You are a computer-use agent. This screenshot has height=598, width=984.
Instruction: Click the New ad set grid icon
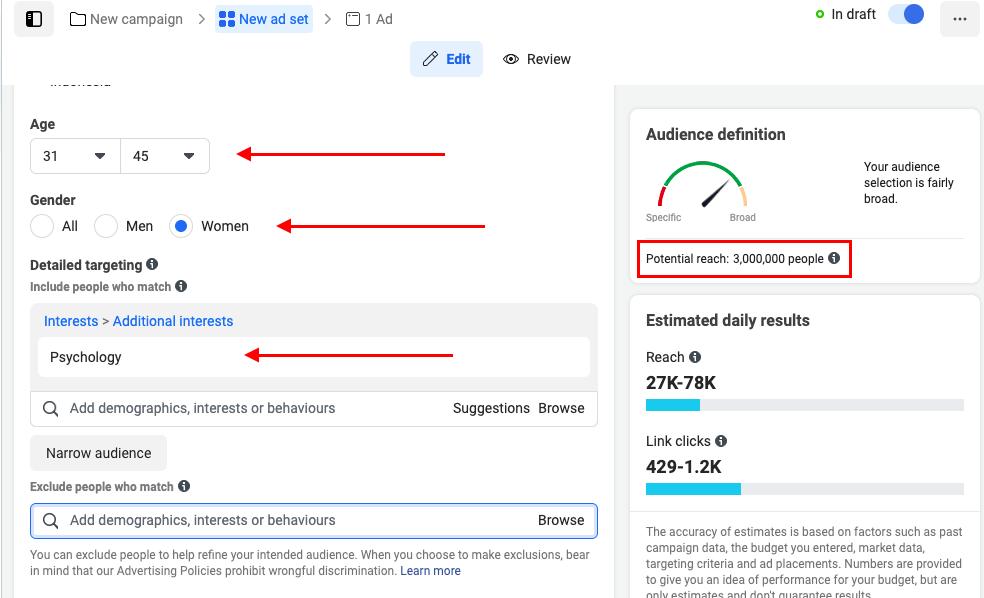tap(227, 19)
